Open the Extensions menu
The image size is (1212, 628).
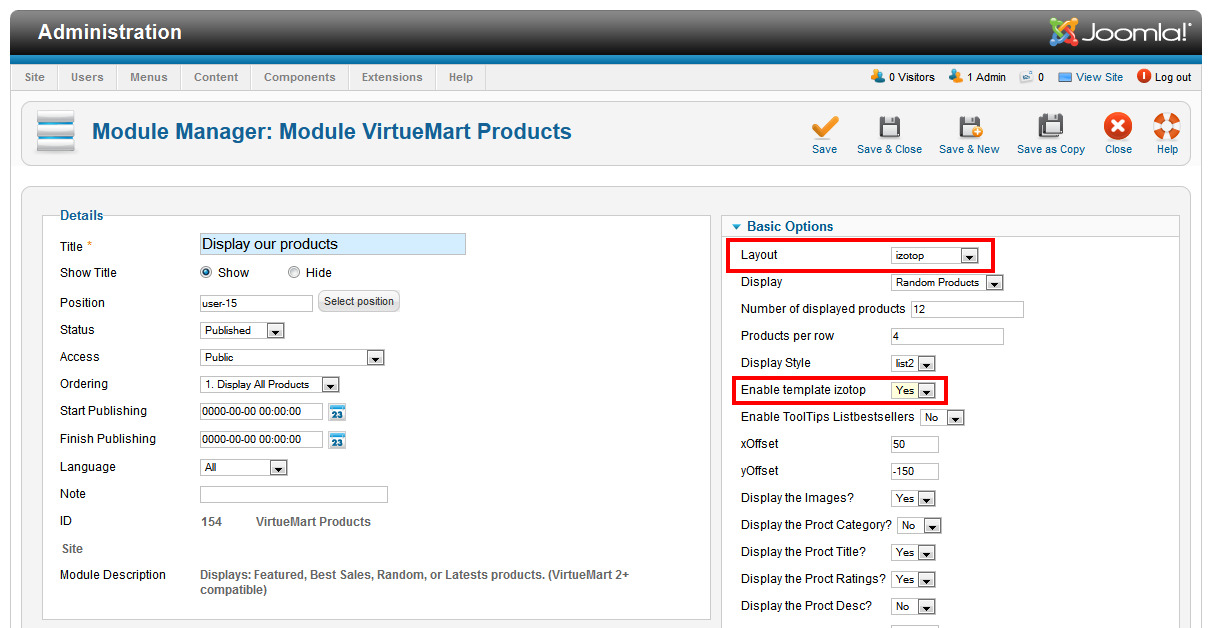392,77
